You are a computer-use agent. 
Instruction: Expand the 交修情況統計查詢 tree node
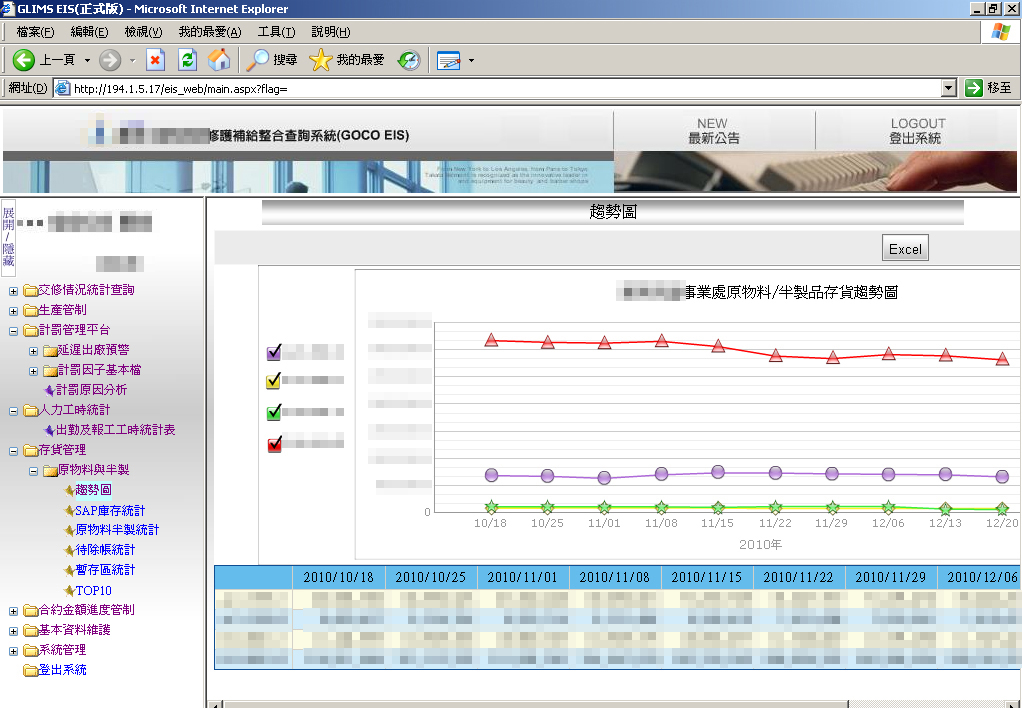(x=13, y=291)
